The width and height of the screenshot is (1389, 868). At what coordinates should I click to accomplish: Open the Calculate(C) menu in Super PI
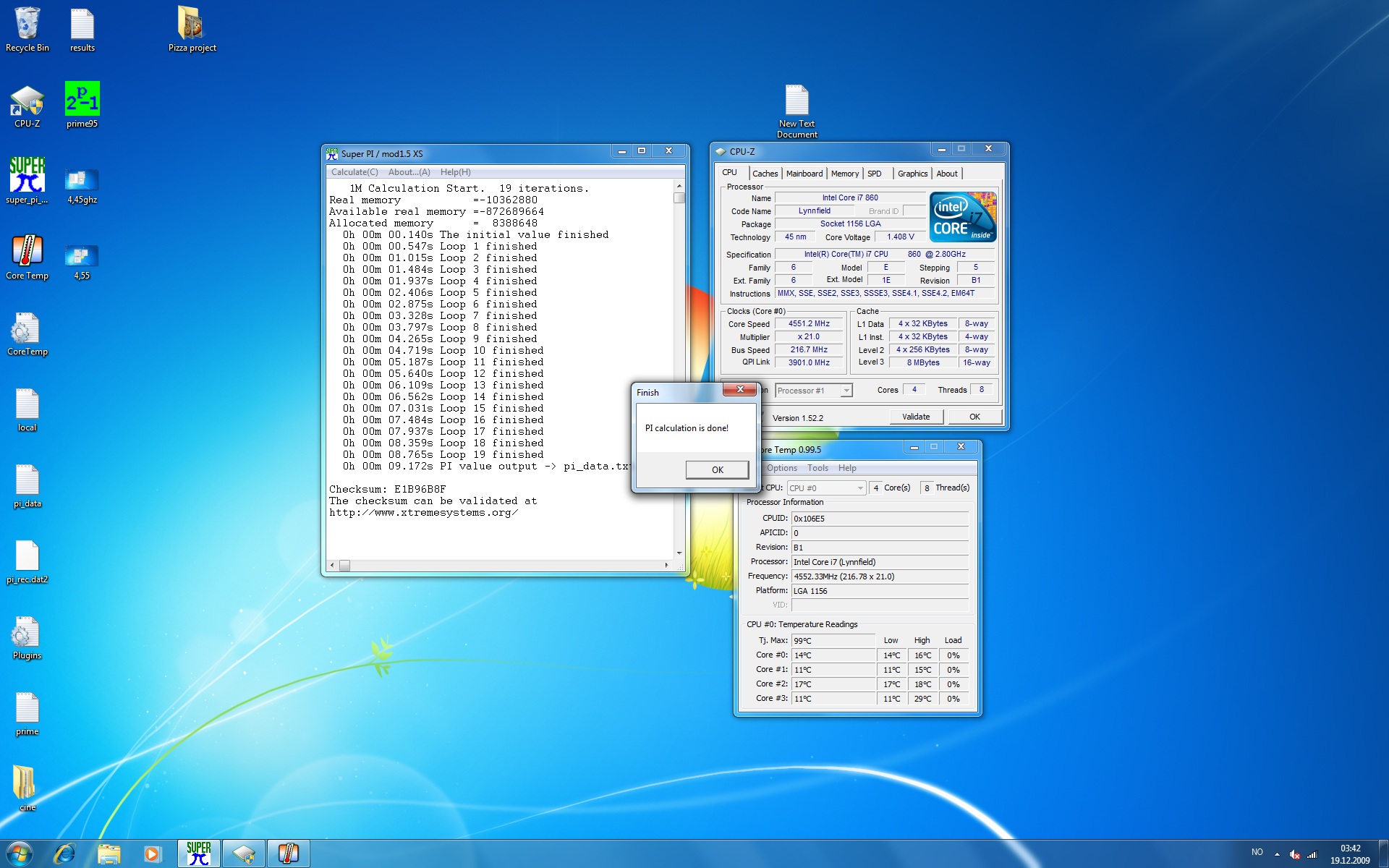354,172
